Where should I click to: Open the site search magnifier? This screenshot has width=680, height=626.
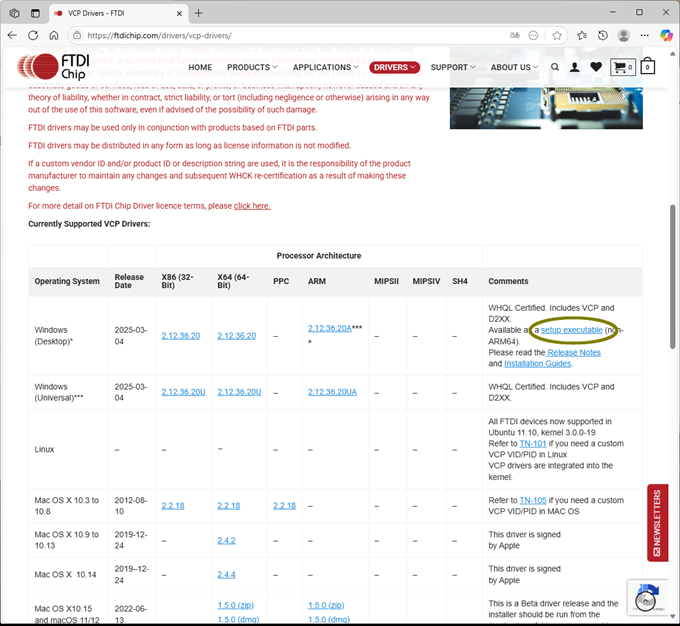point(555,67)
